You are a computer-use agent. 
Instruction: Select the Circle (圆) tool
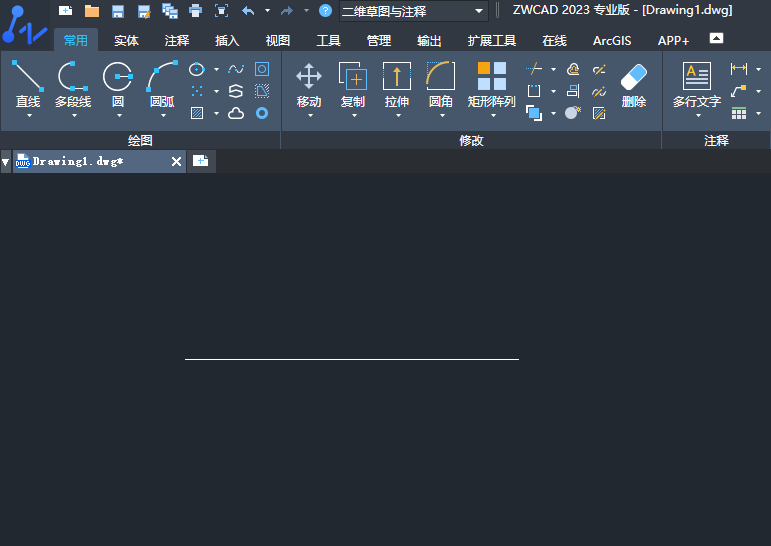tap(118, 84)
